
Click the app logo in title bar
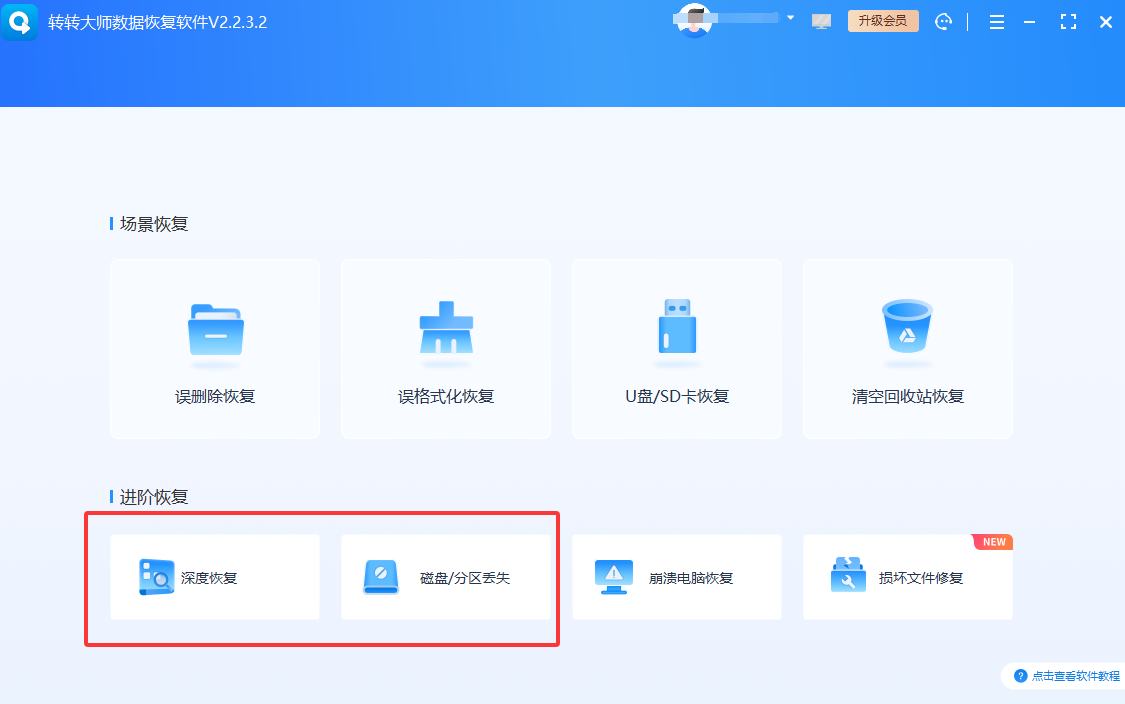[x=19, y=22]
